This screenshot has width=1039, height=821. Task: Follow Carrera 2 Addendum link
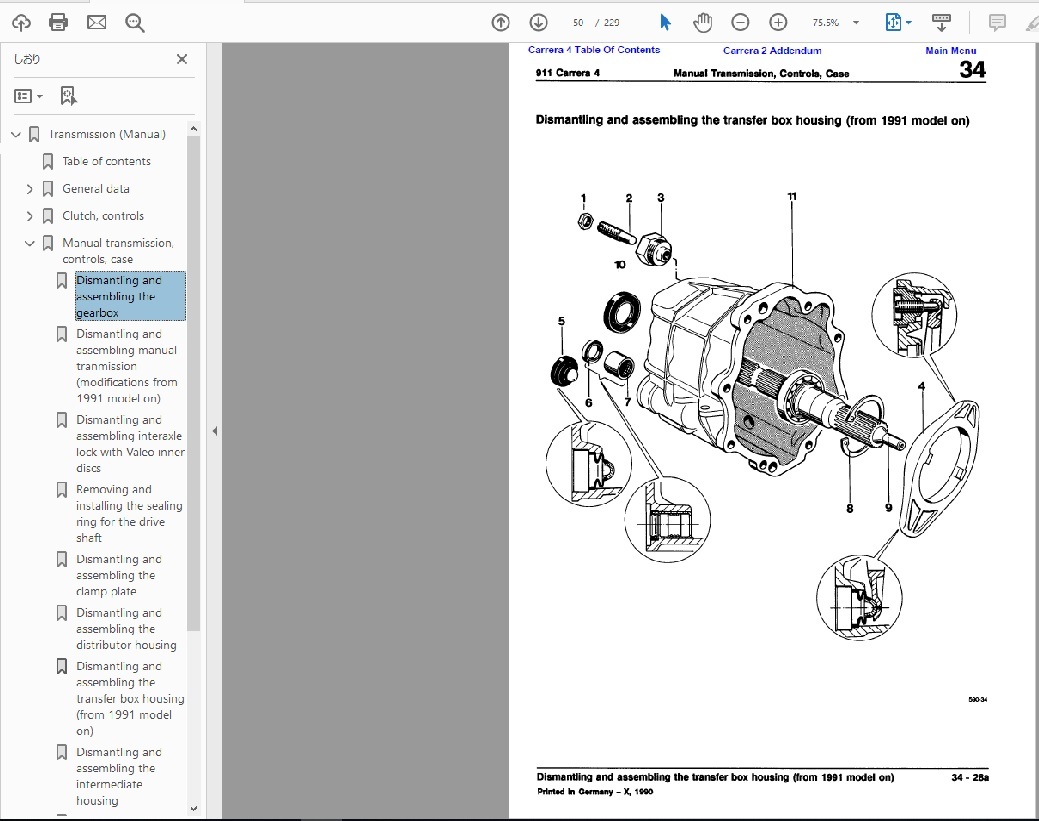pos(772,50)
